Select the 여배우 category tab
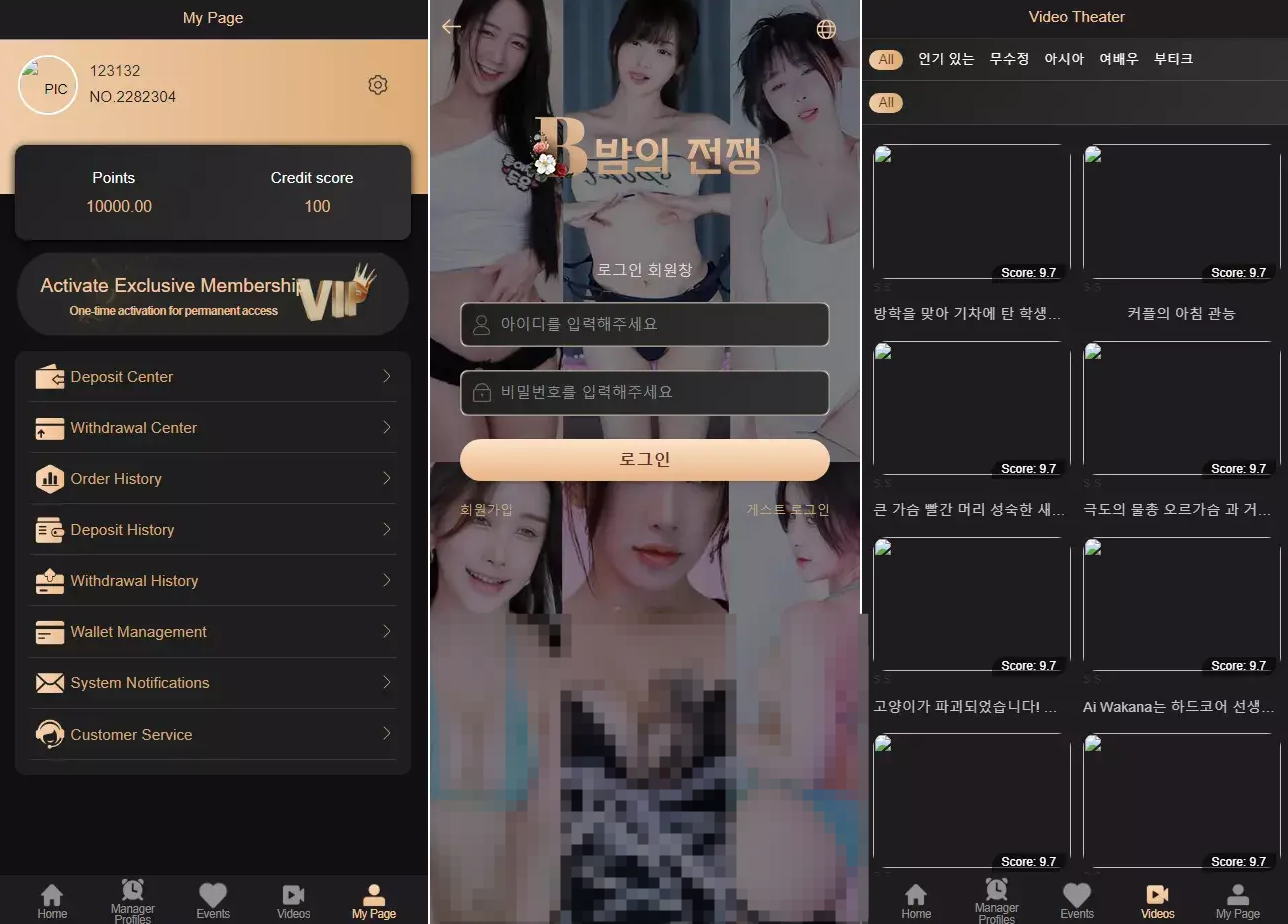The width and height of the screenshot is (1288, 924). 1118,59
